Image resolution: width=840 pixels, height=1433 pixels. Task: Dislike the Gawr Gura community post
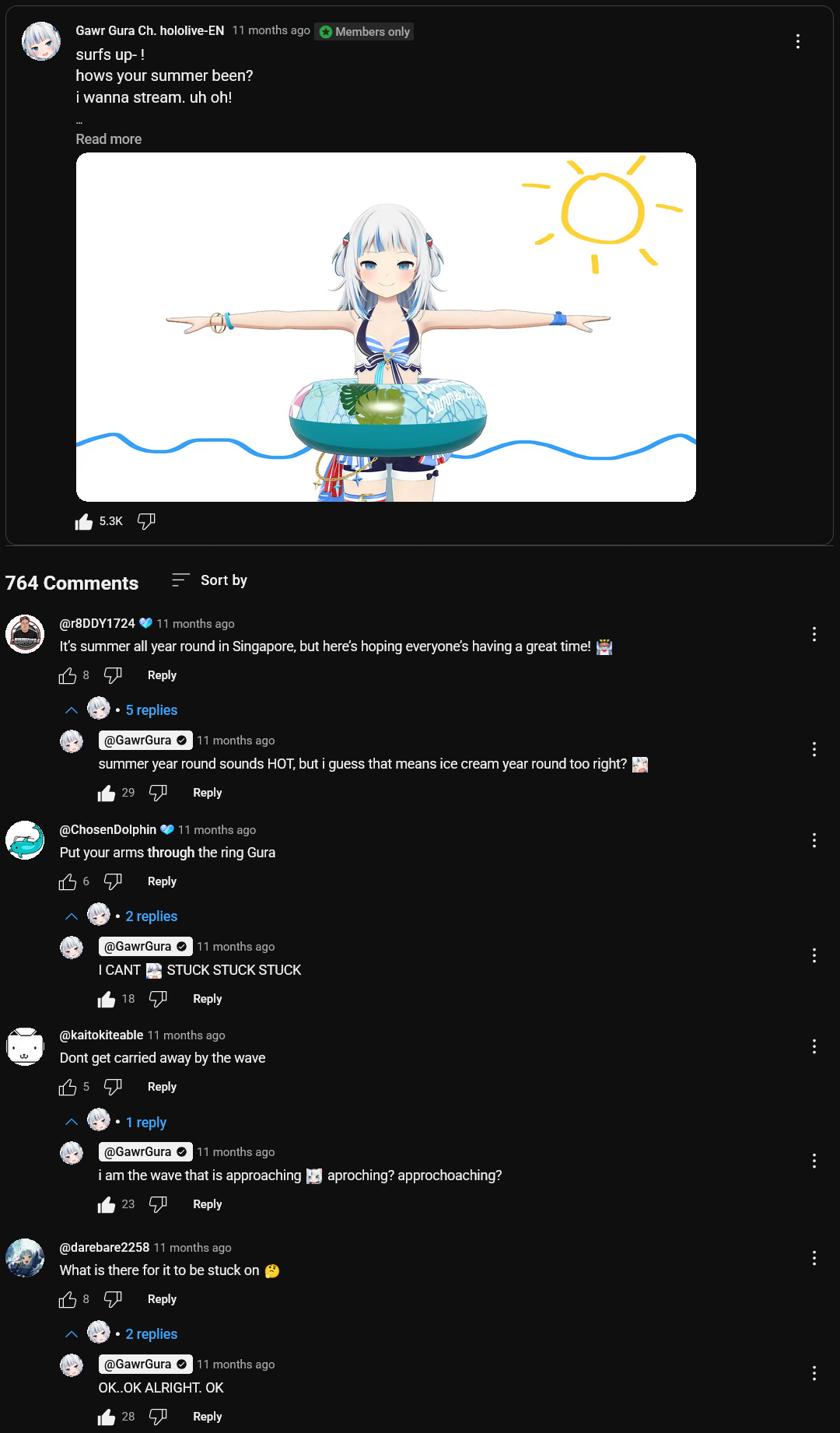click(x=146, y=521)
